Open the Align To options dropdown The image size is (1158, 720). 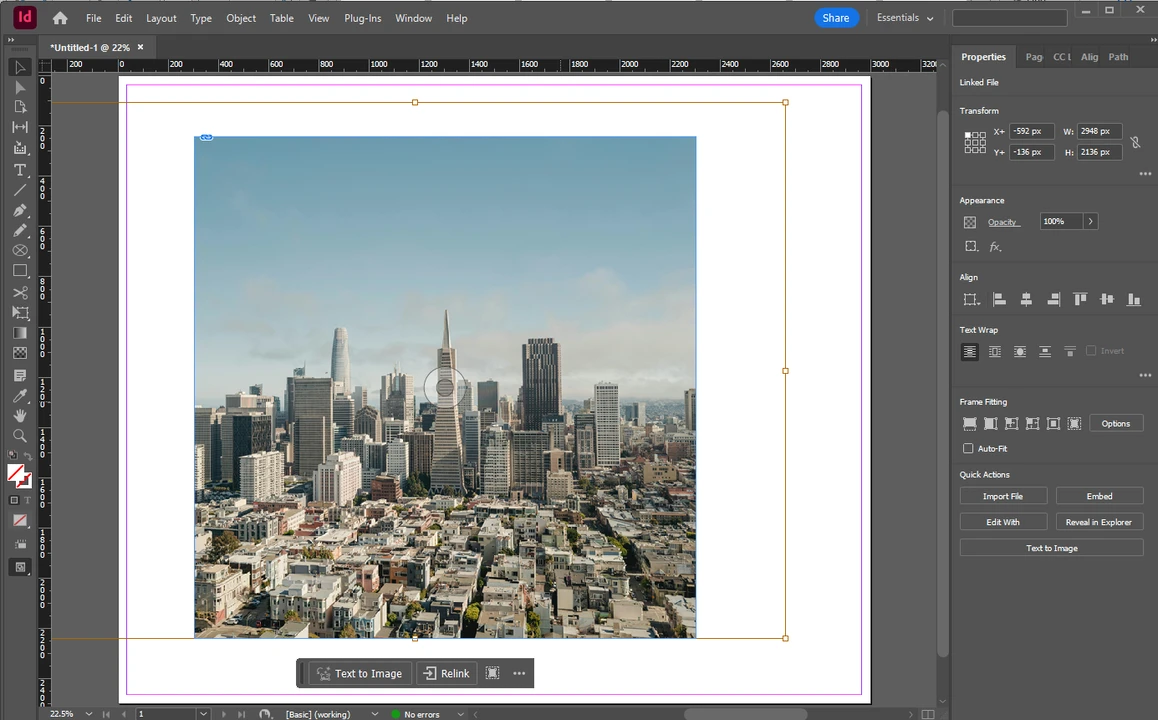click(971, 299)
